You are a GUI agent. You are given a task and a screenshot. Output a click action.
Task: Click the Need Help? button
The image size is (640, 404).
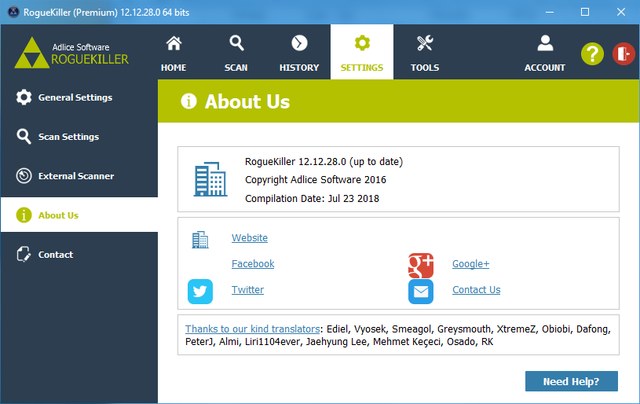(x=571, y=381)
